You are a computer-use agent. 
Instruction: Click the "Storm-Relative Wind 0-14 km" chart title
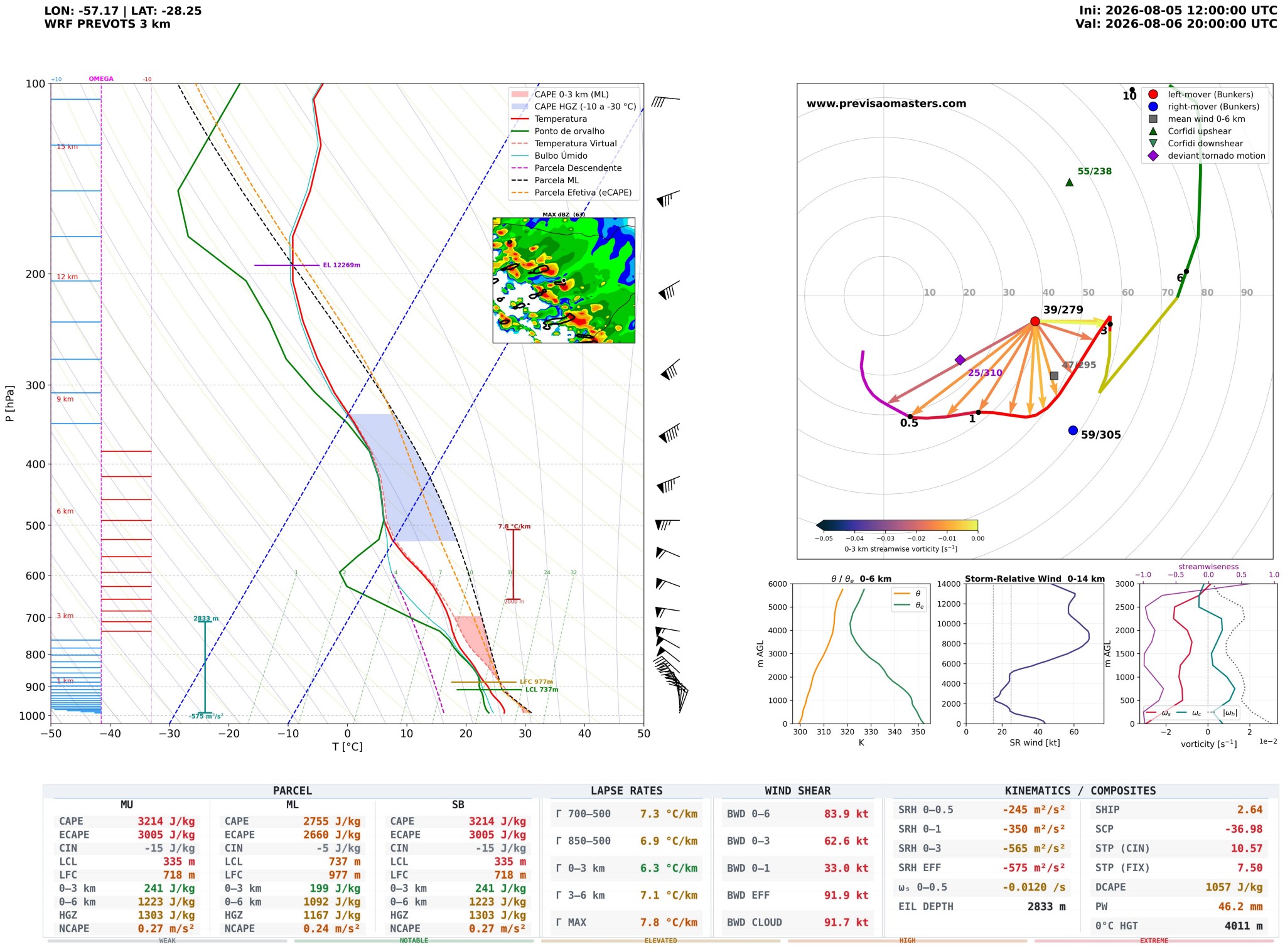[x=1035, y=579]
